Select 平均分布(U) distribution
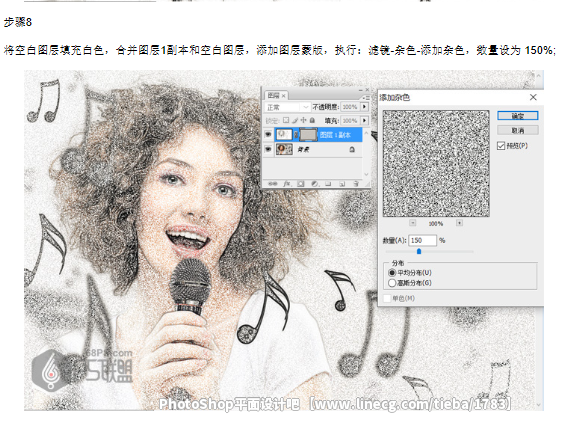Screen dimensions: 567x423 pos(392,273)
